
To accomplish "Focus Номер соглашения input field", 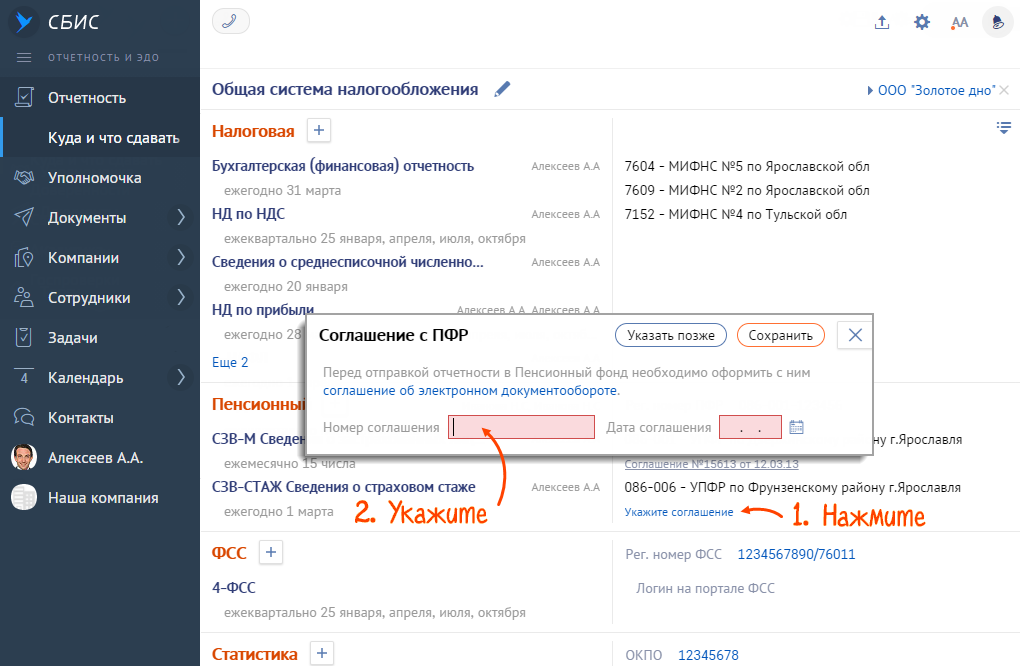I will tap(521, 427).
